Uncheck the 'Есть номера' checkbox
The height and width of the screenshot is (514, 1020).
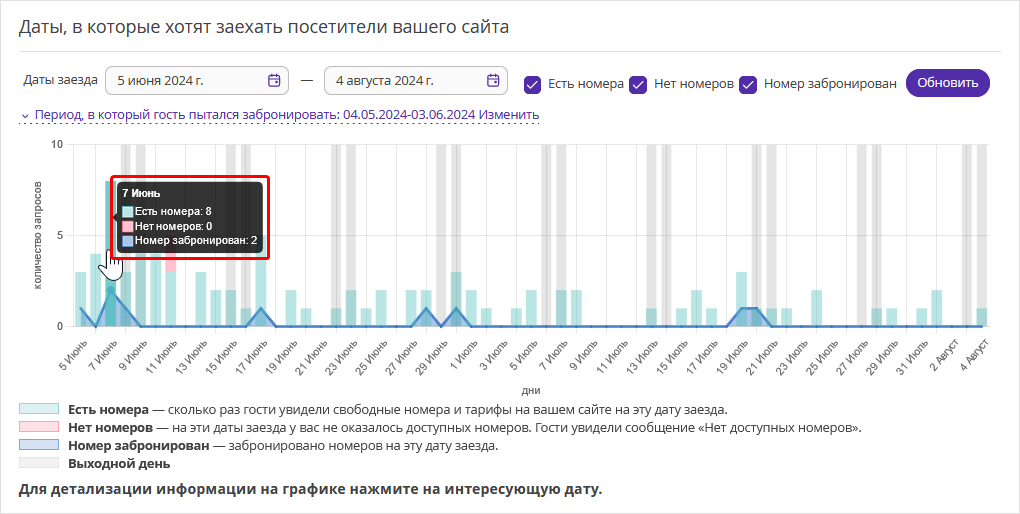(533, 85)
